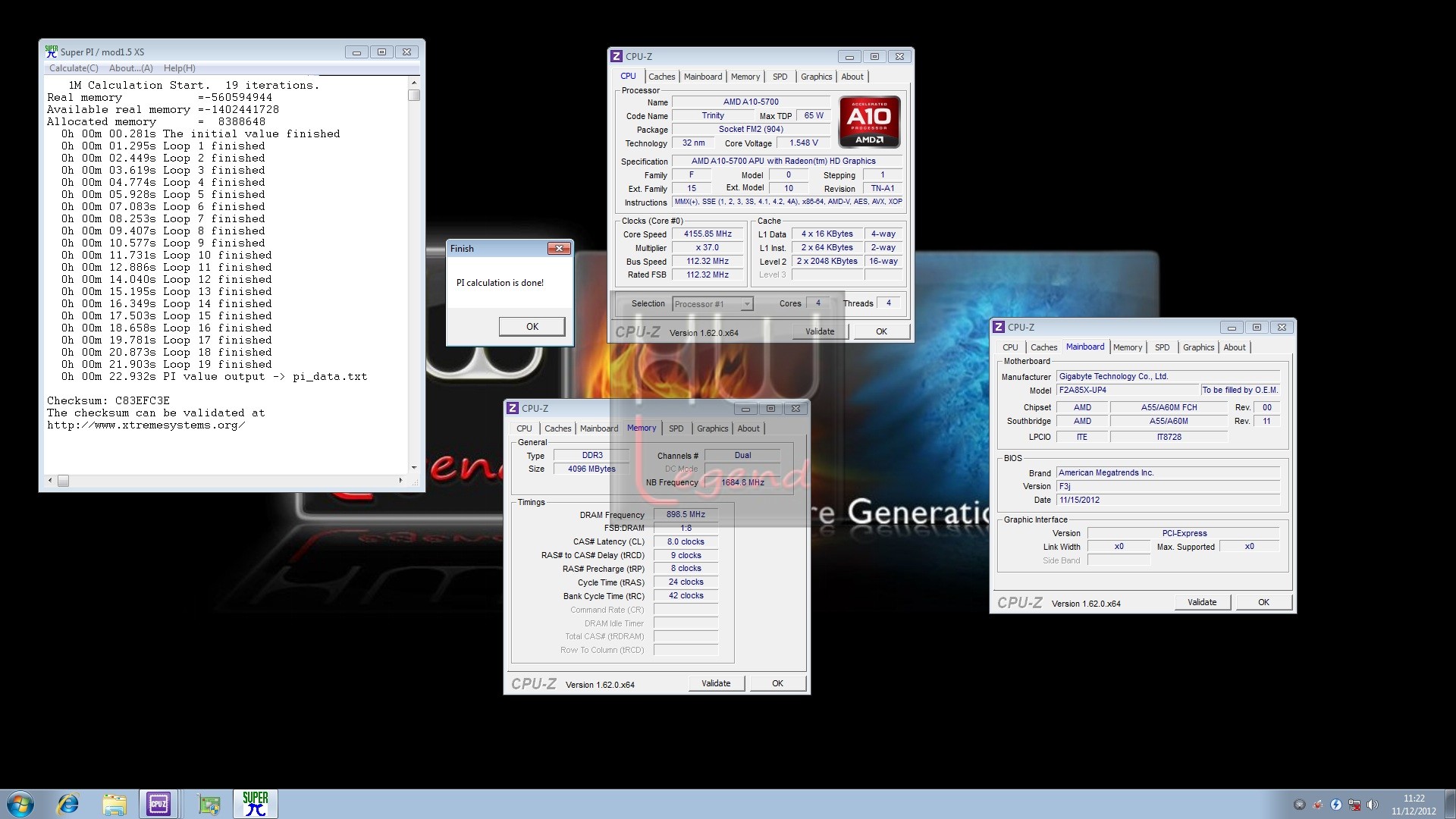This screenshot has height=819, width=1456.
Task: Click the Super PI horizontal scrollbar thumb
Action: coord(63,481)
